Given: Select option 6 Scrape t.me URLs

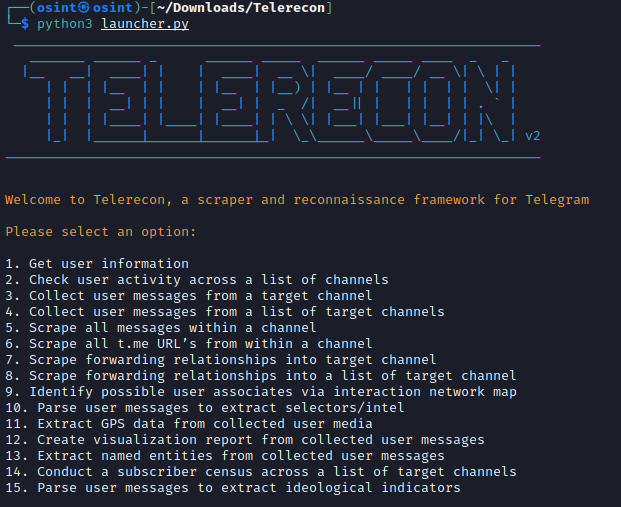Looking at the screenshot, I should [x=174, y=344].
